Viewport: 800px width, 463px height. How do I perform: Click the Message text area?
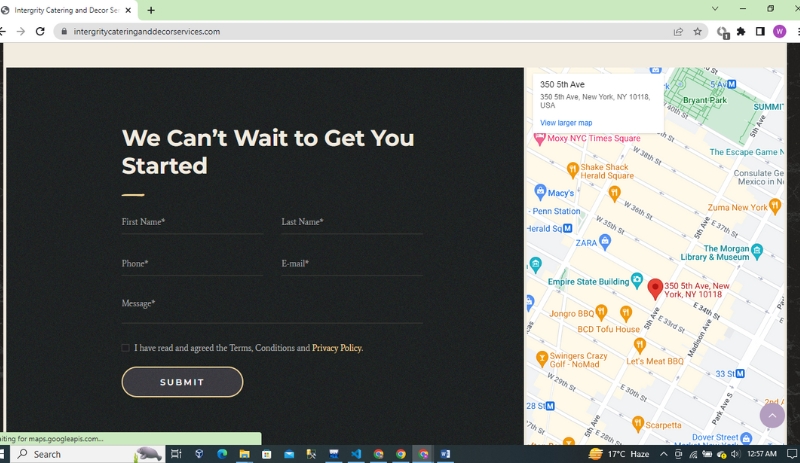[x=272, y=309]
